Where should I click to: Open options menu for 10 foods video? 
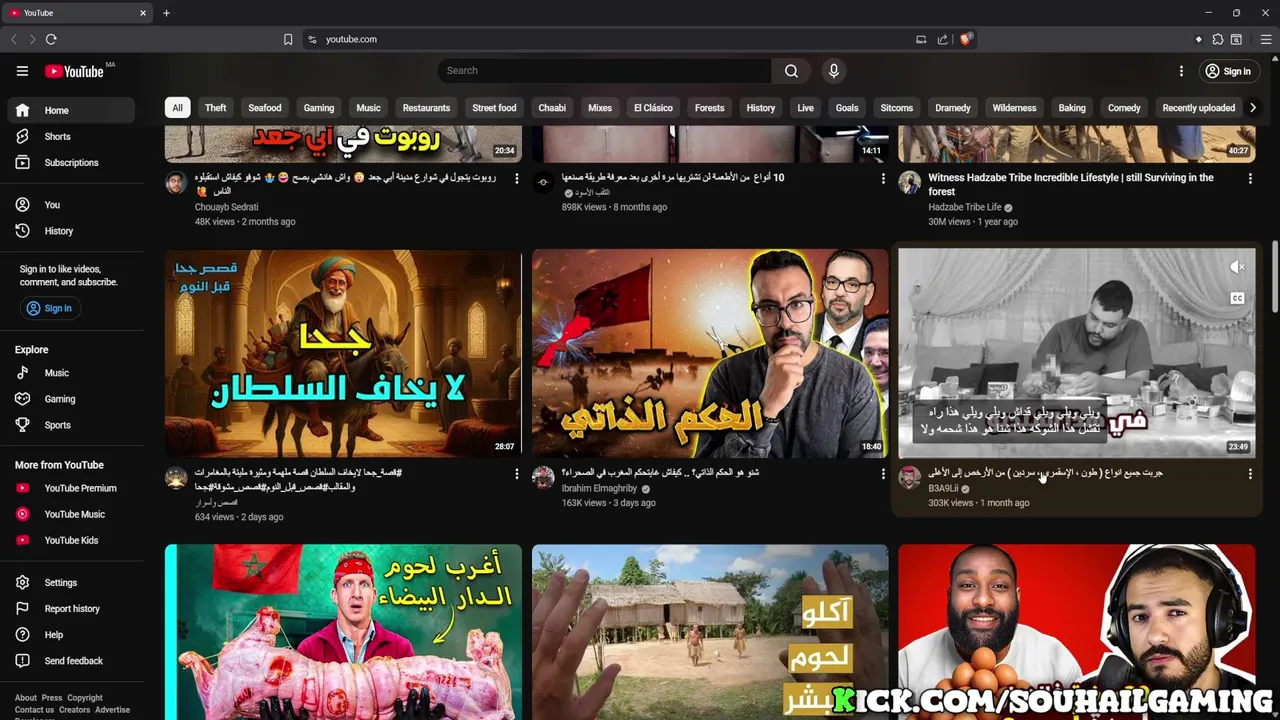[x=883, y=179]
